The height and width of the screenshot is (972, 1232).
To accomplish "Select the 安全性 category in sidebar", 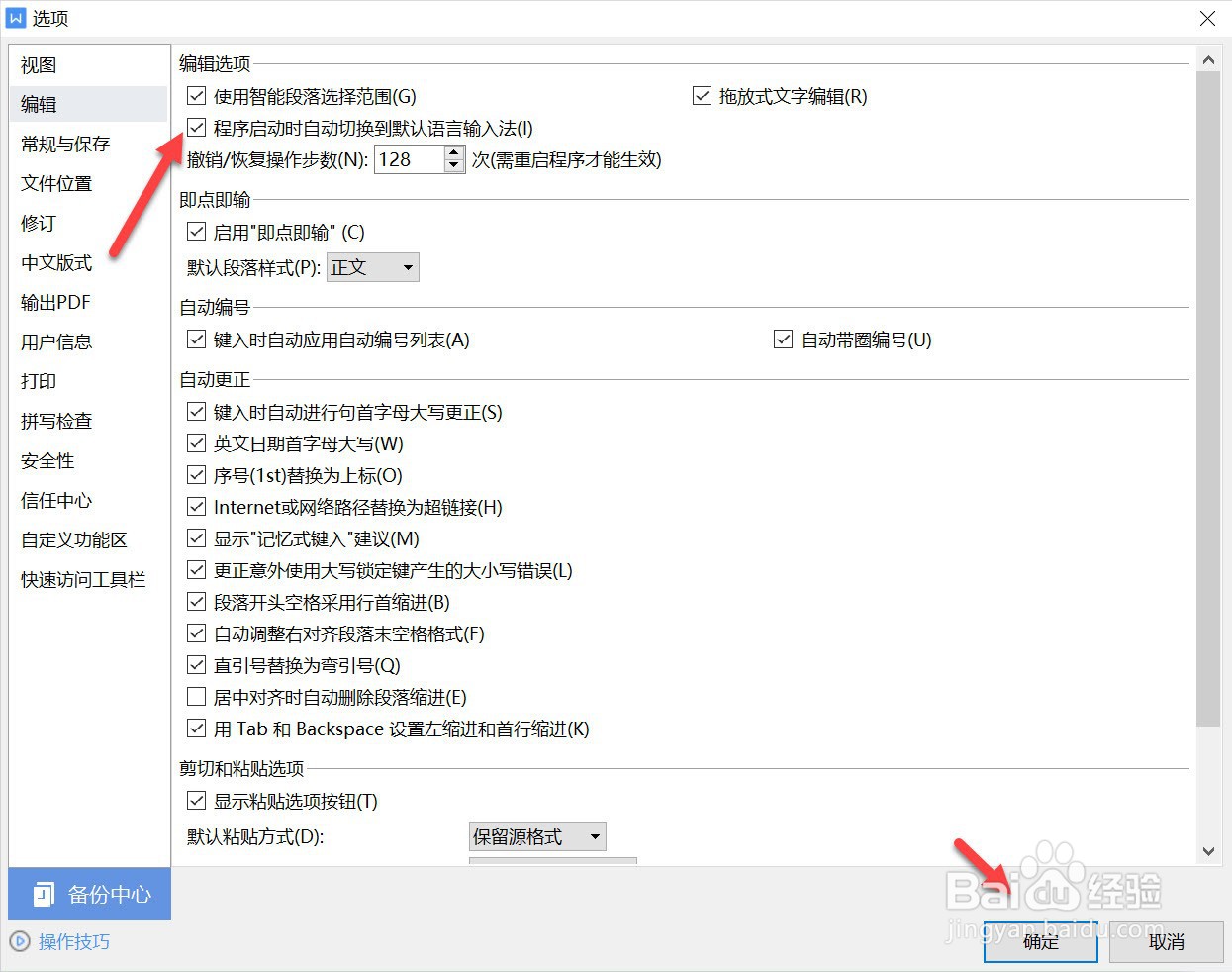I will tap(47, 460).
